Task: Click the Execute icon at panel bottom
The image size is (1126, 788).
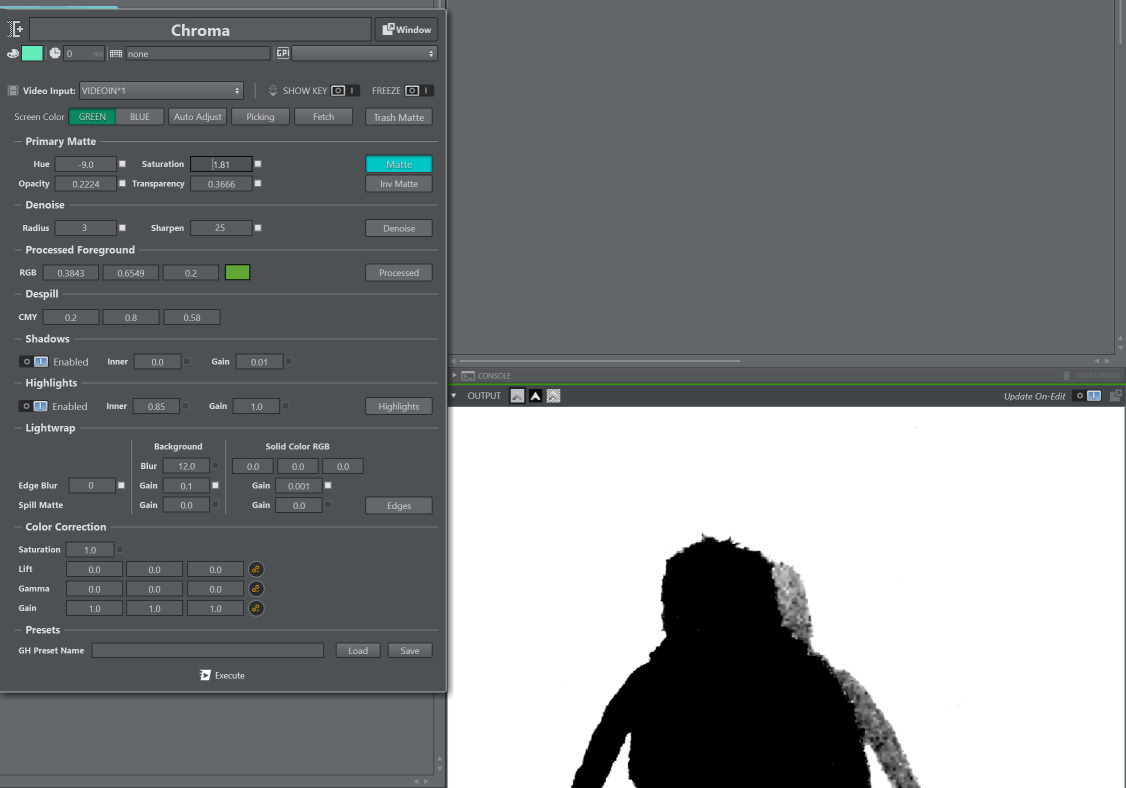Action: [205, 675]
